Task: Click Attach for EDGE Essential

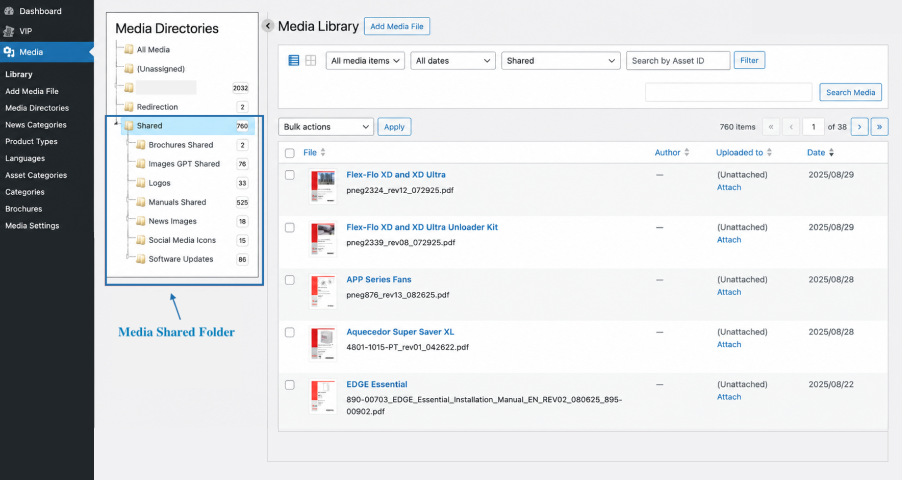Action: point(729,397)
